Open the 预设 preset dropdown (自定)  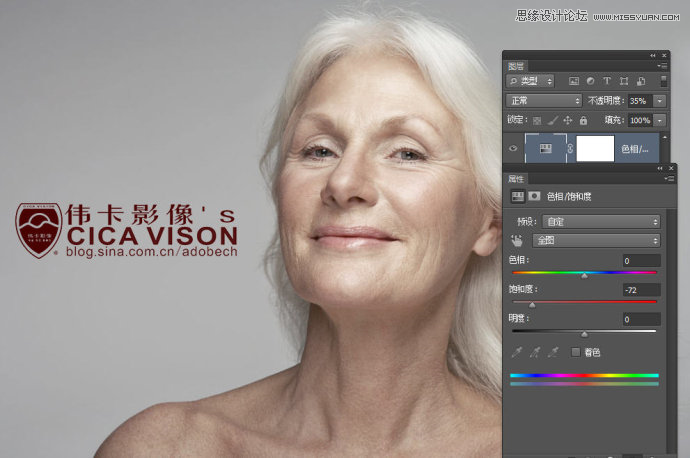[601, 221]
